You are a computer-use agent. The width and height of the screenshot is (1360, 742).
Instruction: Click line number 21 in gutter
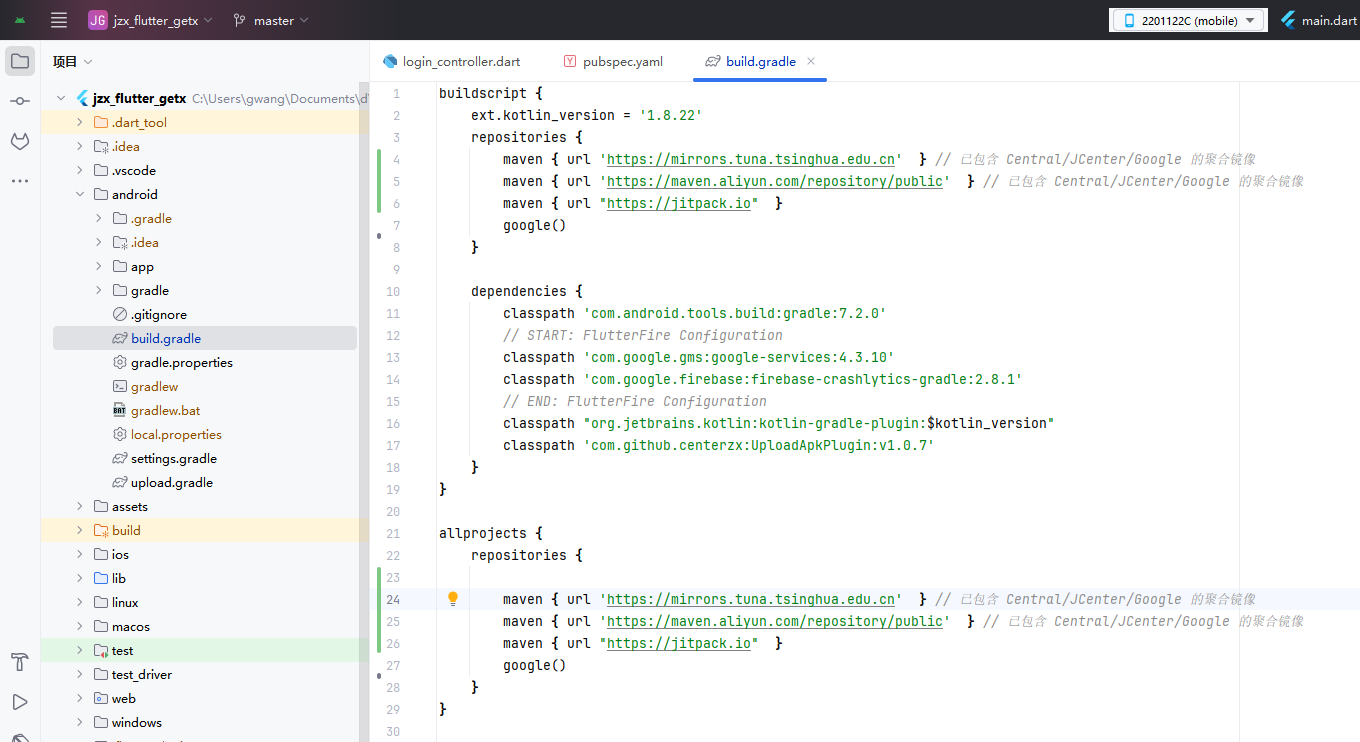click(x=392, y=533)
